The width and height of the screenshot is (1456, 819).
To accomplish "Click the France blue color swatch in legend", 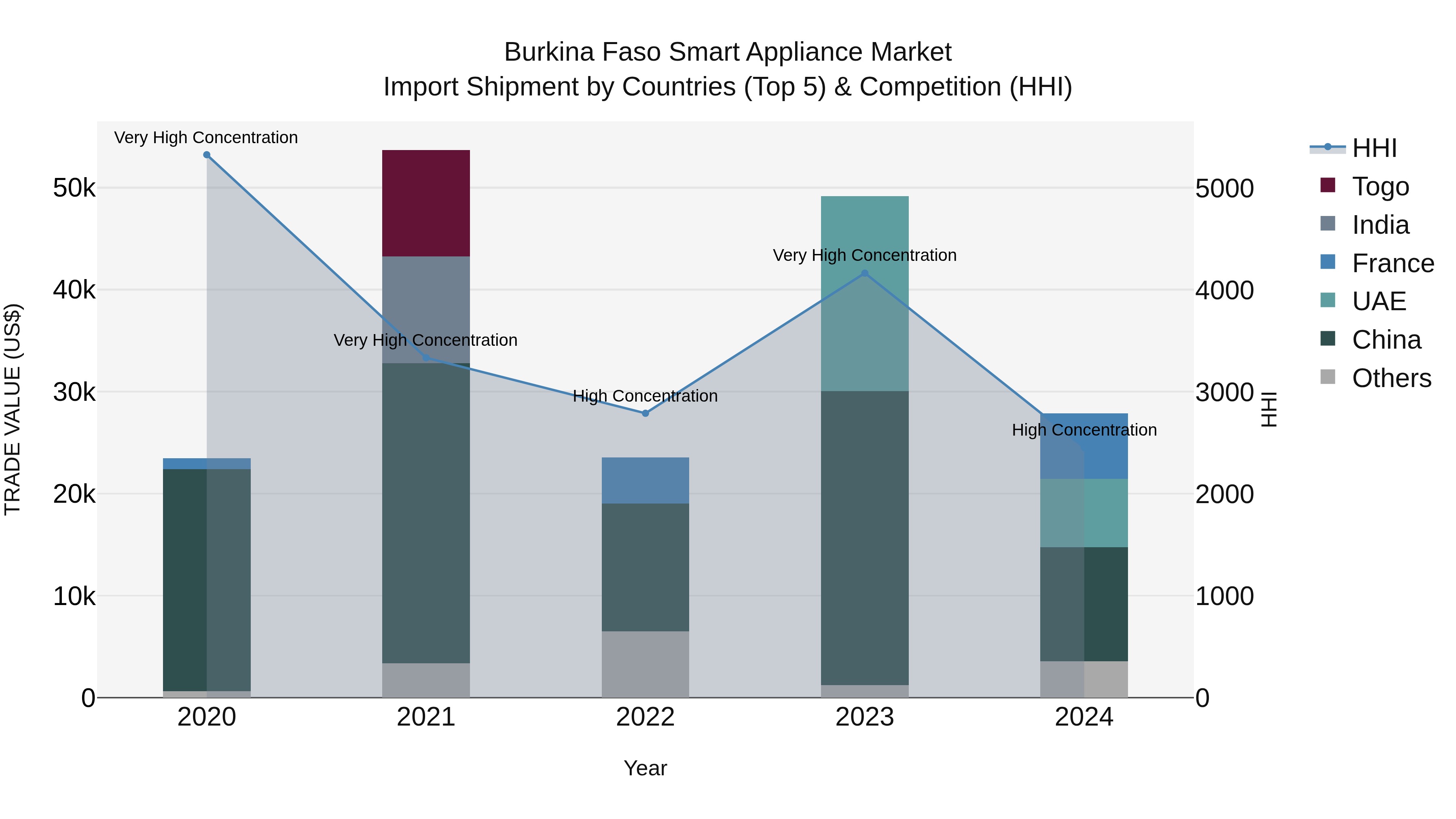I will [x=1328, y=262].
